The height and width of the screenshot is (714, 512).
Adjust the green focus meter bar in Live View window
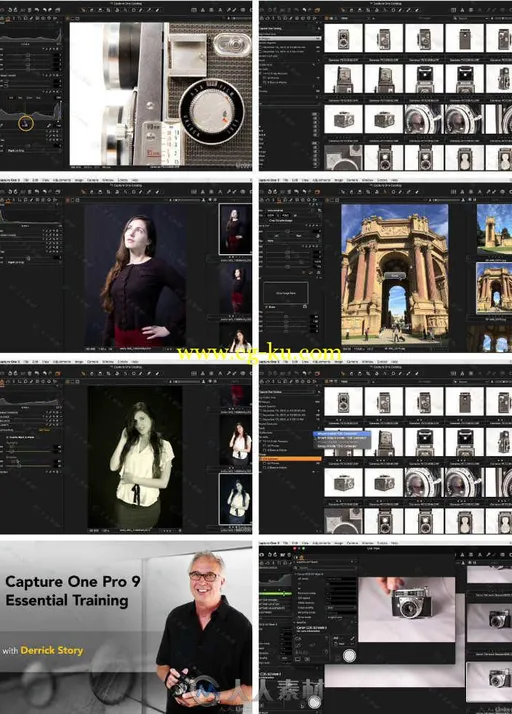coord(275,594)
